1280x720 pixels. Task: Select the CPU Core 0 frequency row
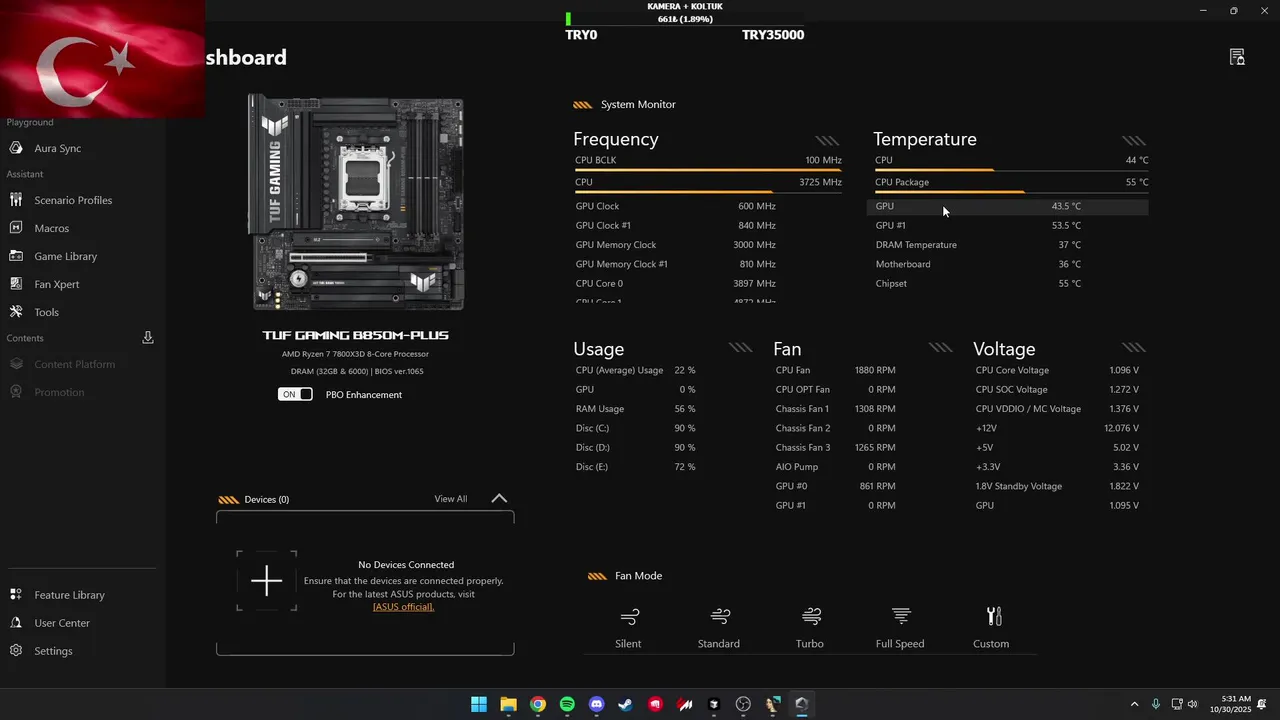676,284
